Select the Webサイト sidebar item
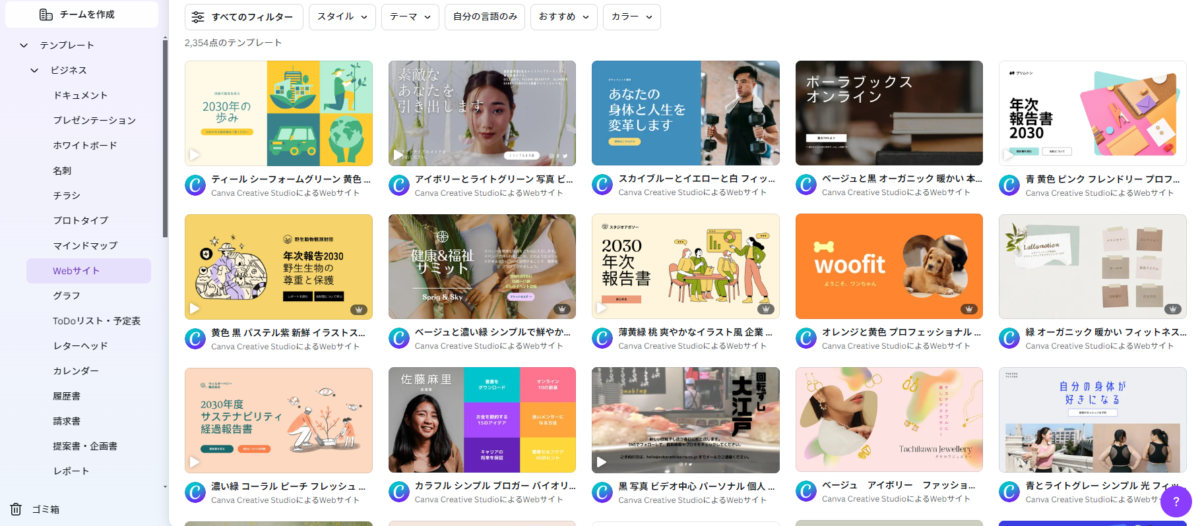Screen dimensions: 1200x526 pyautogui.click(x=88, y=270)
